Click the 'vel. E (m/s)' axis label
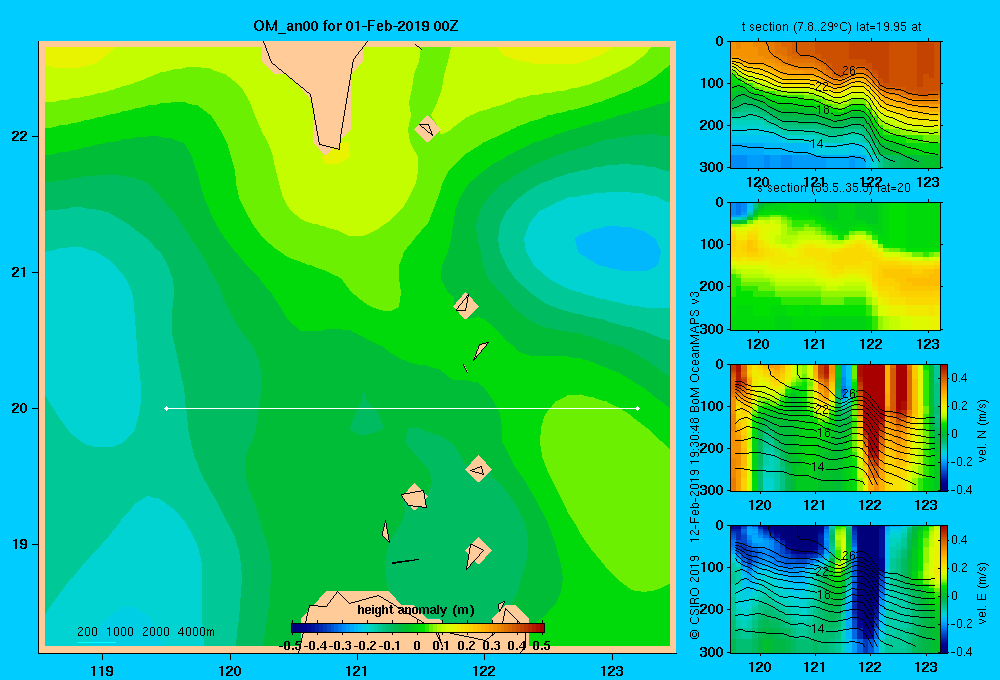The height and width of the screenshot is (680, 1000). pyautogui.click(x=983, y=593)
